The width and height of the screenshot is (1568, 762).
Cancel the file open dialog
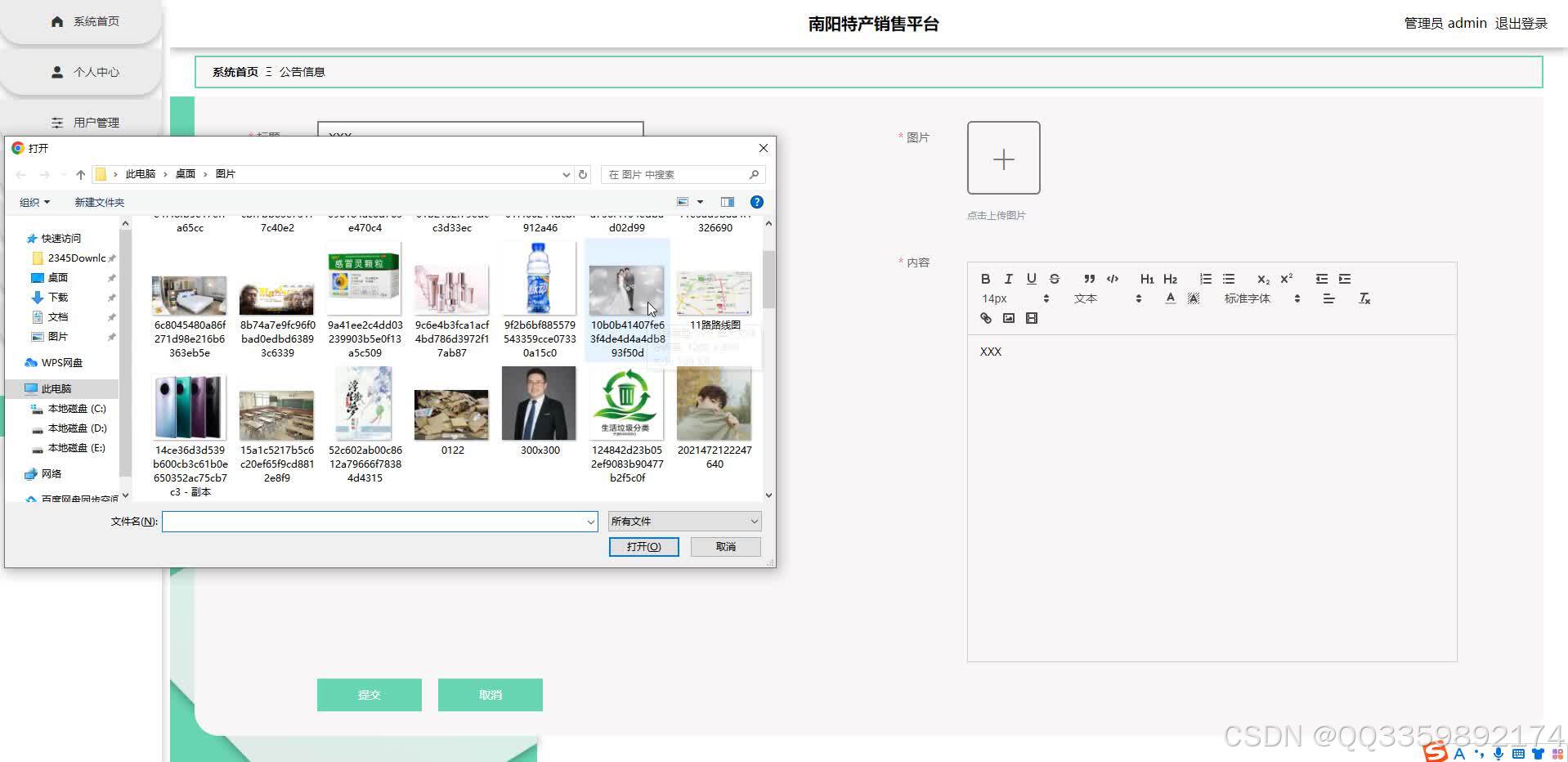coord(726,547)
